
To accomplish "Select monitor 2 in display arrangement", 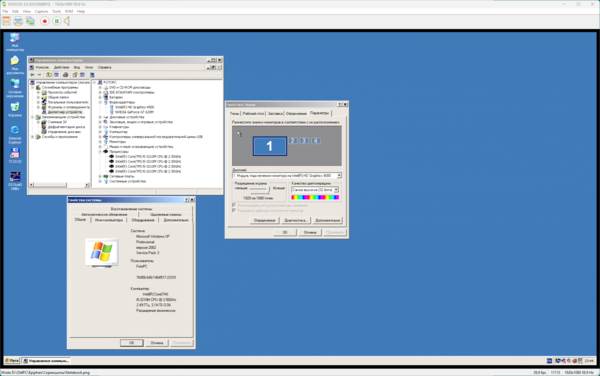I will click(x=293, y=141).
